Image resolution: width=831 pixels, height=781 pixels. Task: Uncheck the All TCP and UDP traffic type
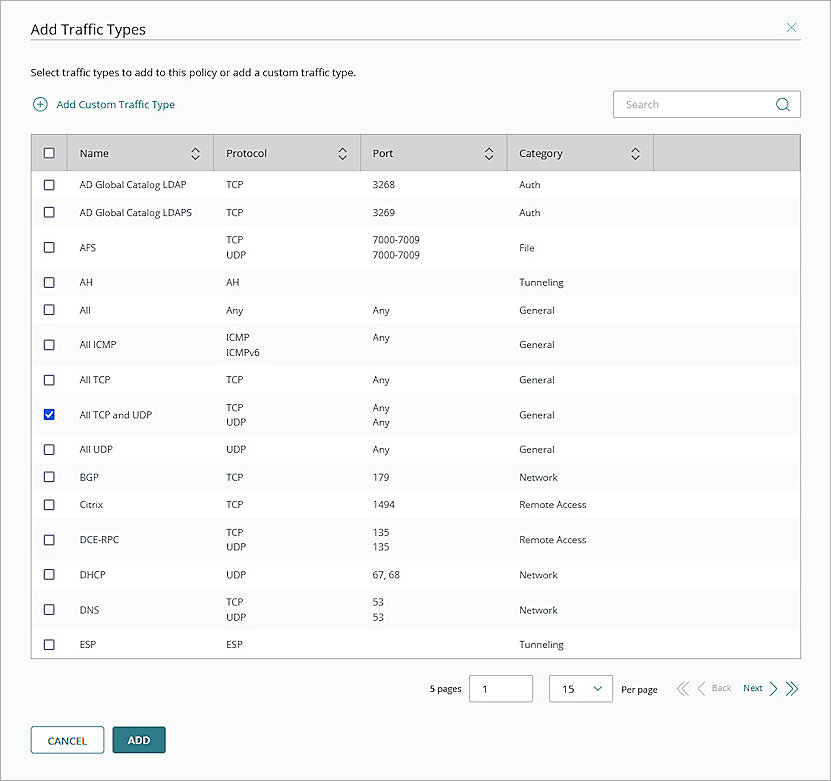click(49, 414)
